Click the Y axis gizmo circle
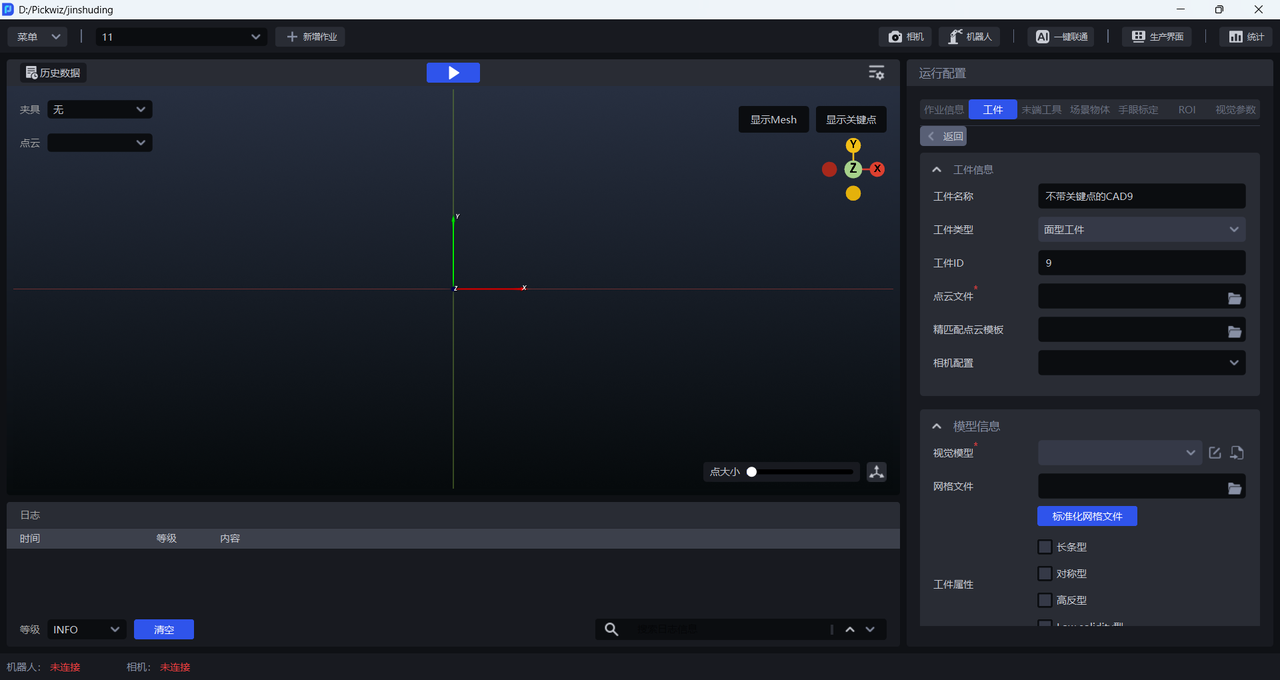 [x=853, y=145]
